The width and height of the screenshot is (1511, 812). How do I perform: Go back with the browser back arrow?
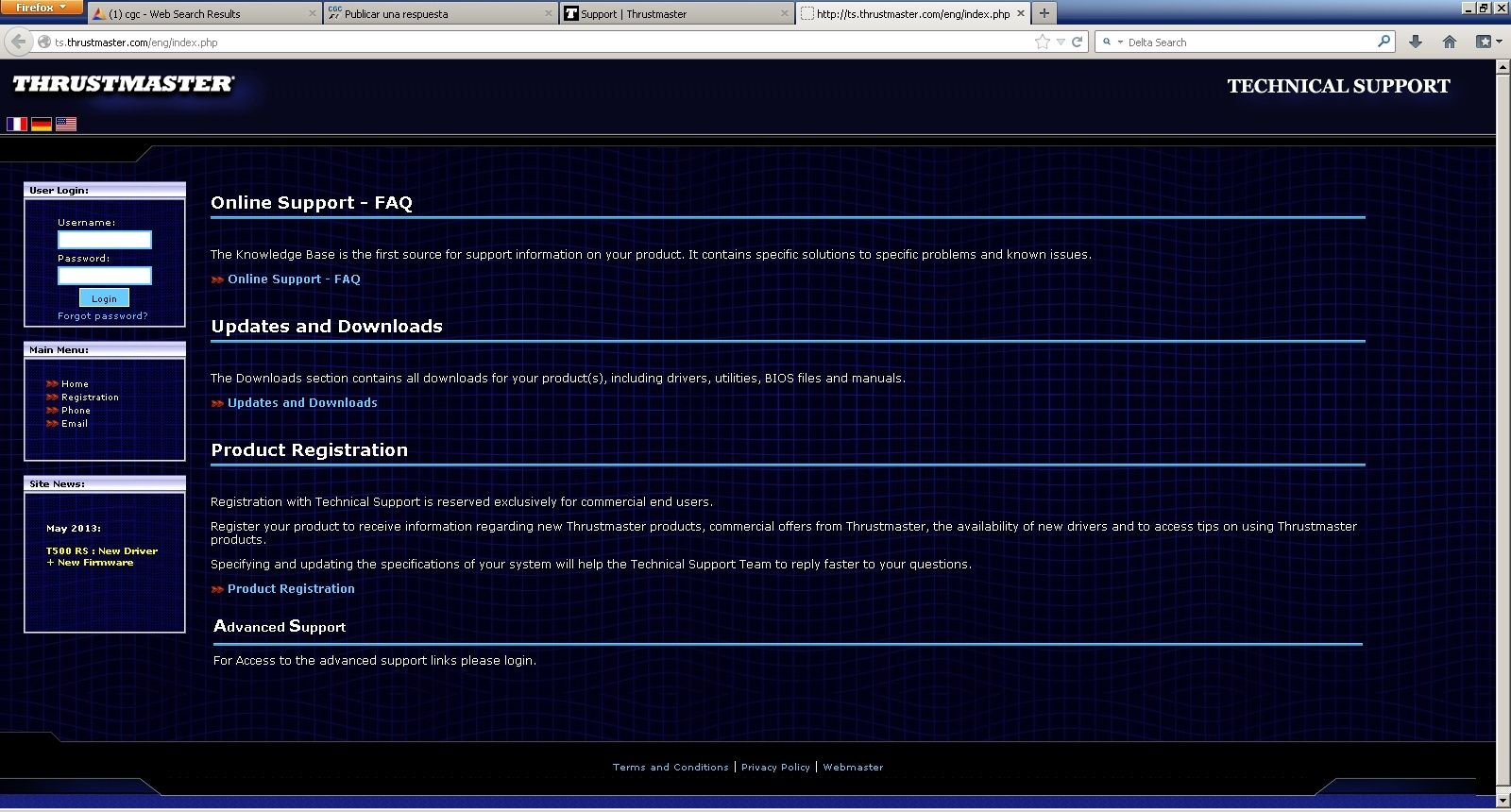[x=18, y=42]
